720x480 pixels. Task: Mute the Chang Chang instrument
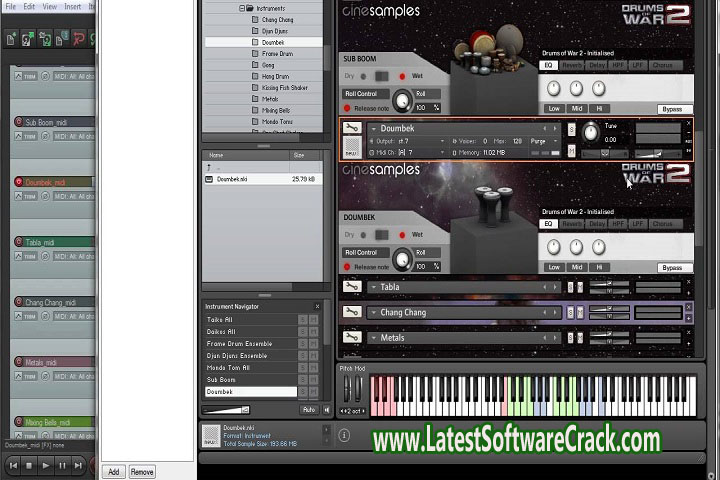pos(579,312)
